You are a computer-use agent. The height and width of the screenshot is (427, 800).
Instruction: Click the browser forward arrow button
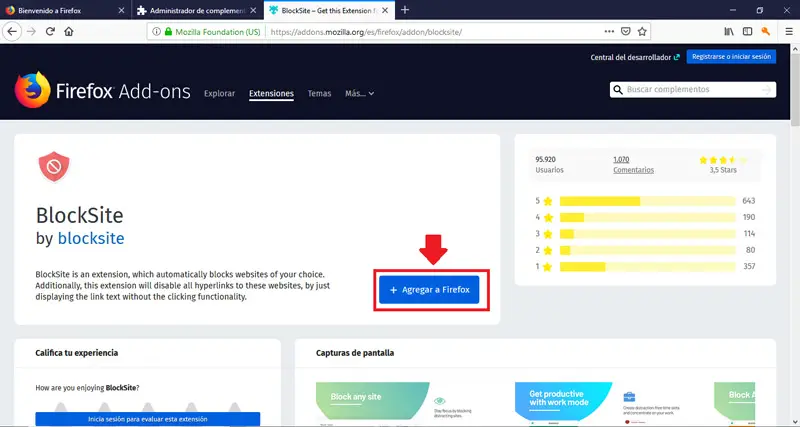tap(31, 32)
